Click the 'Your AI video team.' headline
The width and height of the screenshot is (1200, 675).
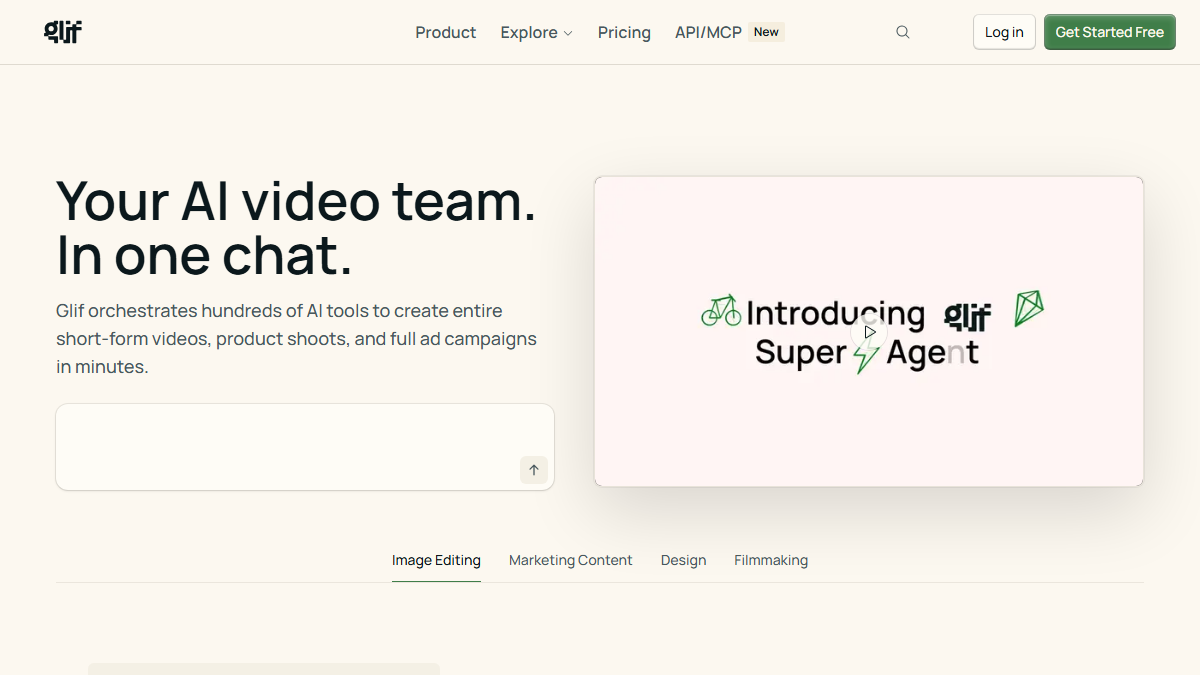coord(296,200)
